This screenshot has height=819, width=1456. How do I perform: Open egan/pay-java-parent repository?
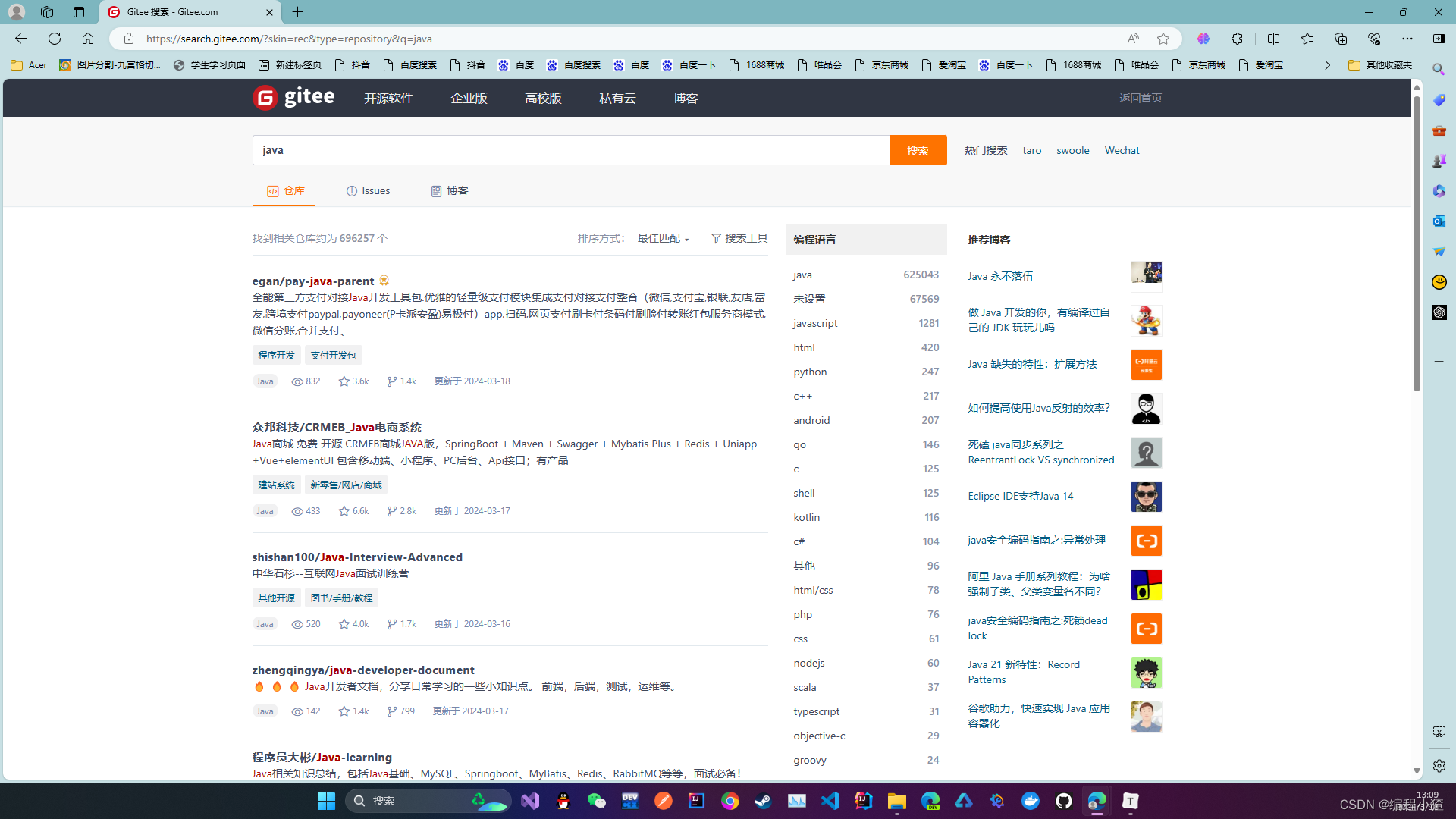pos(313,281)
